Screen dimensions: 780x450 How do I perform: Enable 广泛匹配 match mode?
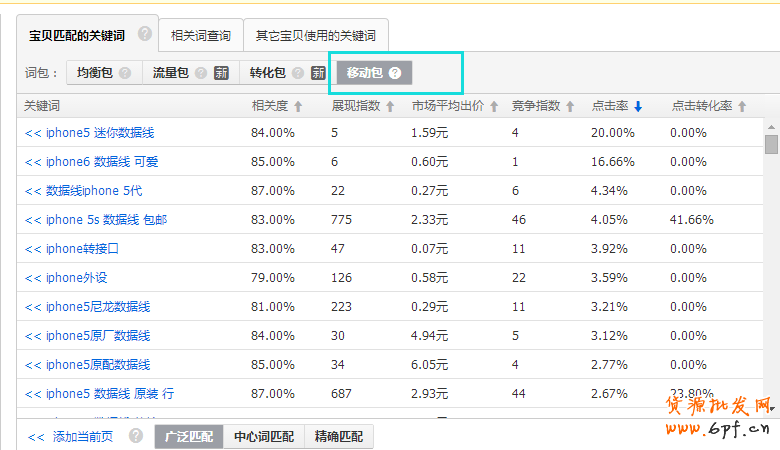pyautogui.click(x=189, y=436)
